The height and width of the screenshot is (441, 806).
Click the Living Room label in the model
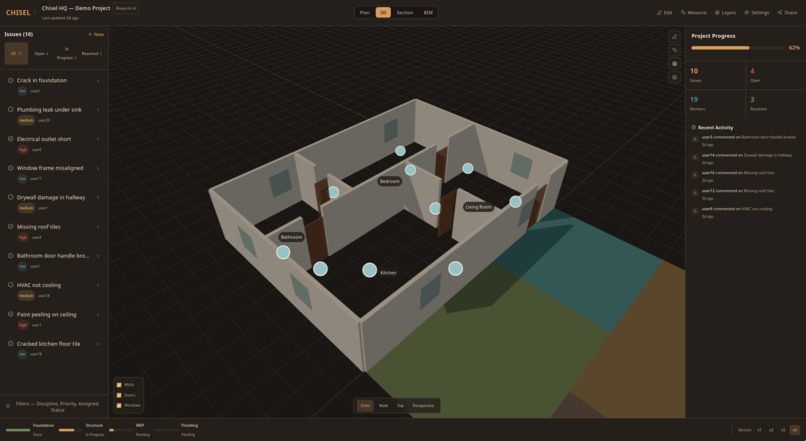point(479,207)
